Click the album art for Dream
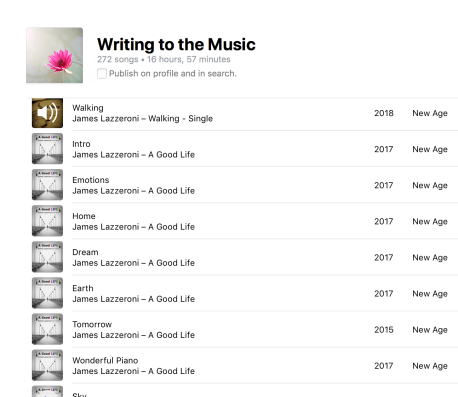This screenshot has height=397, width=458. coord(47,257)
